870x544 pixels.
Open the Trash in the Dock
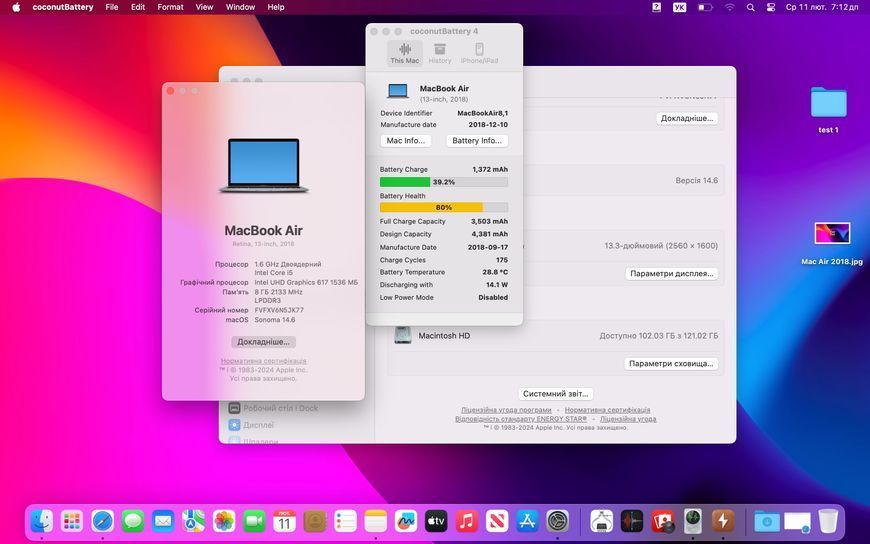click(x=828, y=521)
